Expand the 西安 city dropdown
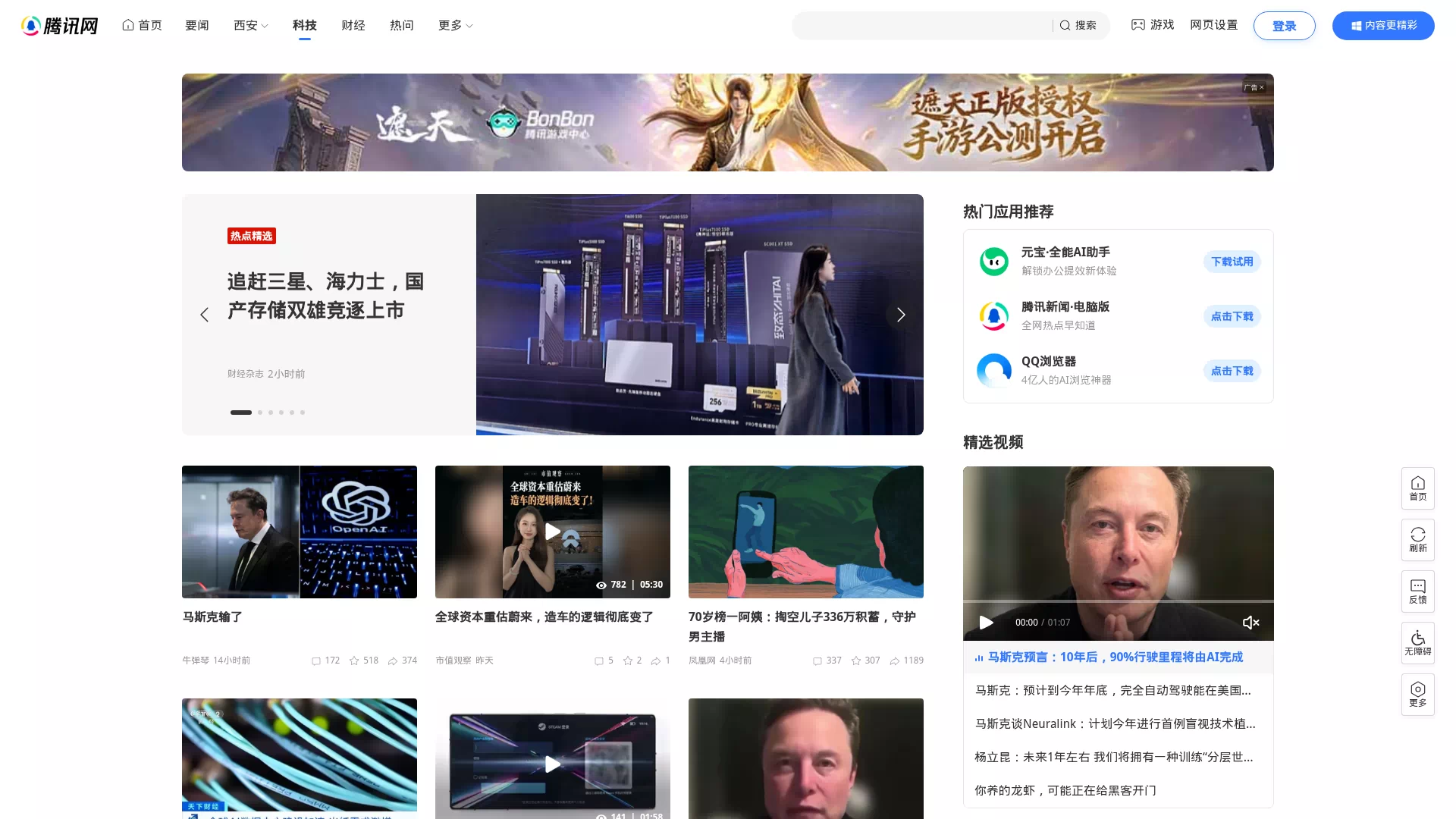Viewport: 1456px width, 819px height. coord(251,25)
